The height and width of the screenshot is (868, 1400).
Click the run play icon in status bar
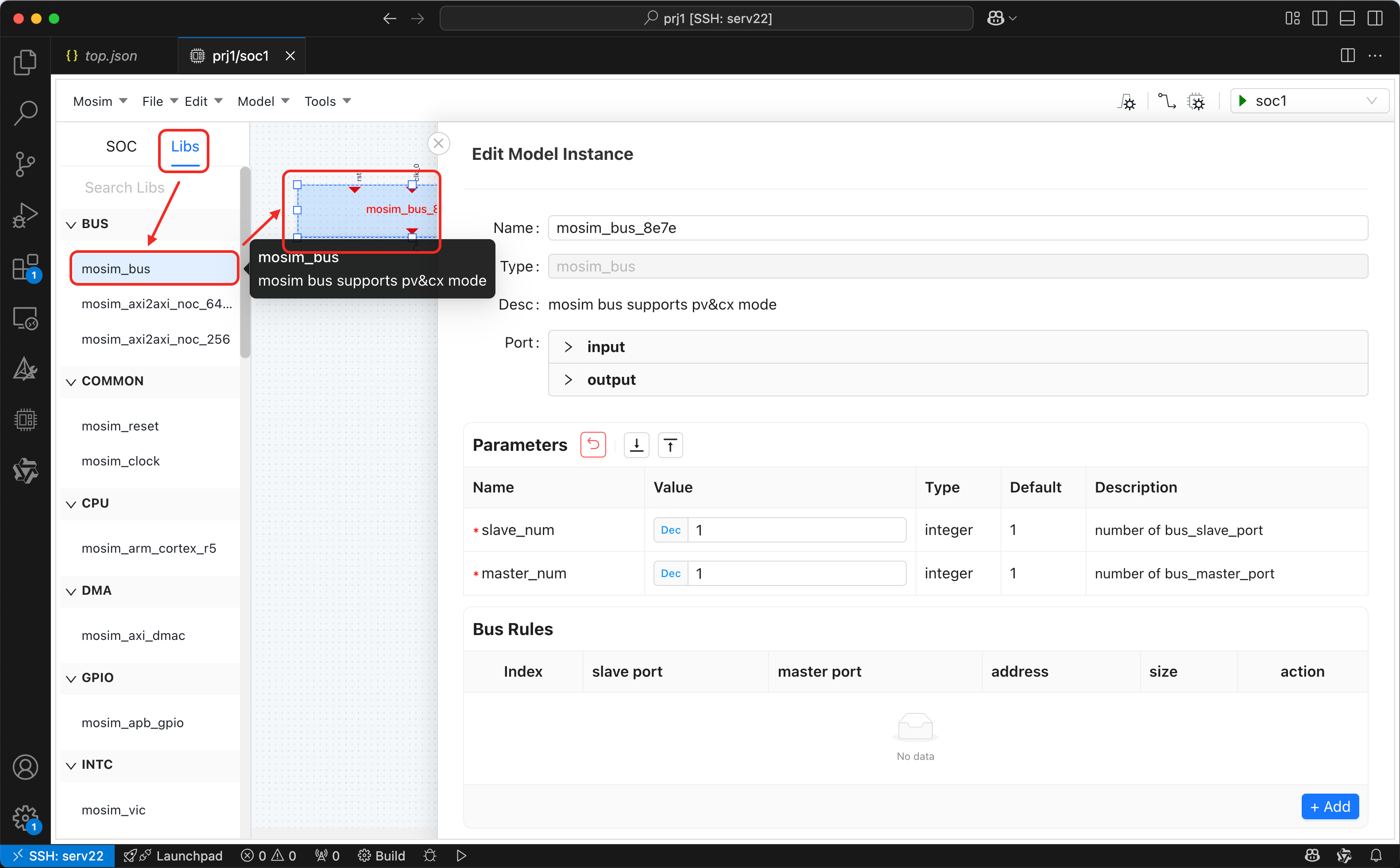[x=461, y=855]
